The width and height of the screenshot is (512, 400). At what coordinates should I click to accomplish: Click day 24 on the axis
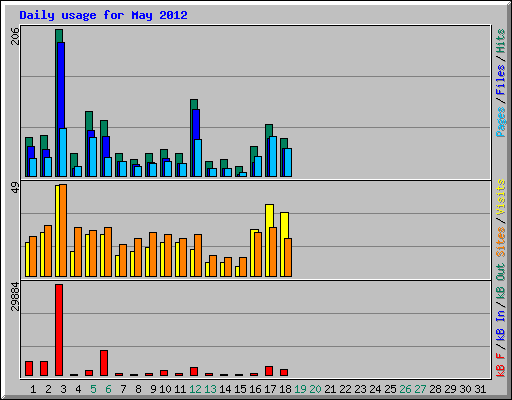(375, 389)
